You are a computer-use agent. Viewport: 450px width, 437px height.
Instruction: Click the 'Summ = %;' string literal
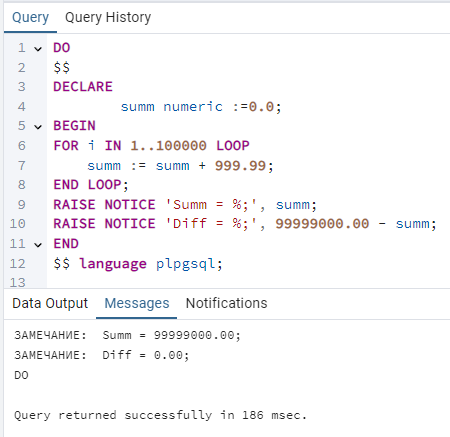211,204
